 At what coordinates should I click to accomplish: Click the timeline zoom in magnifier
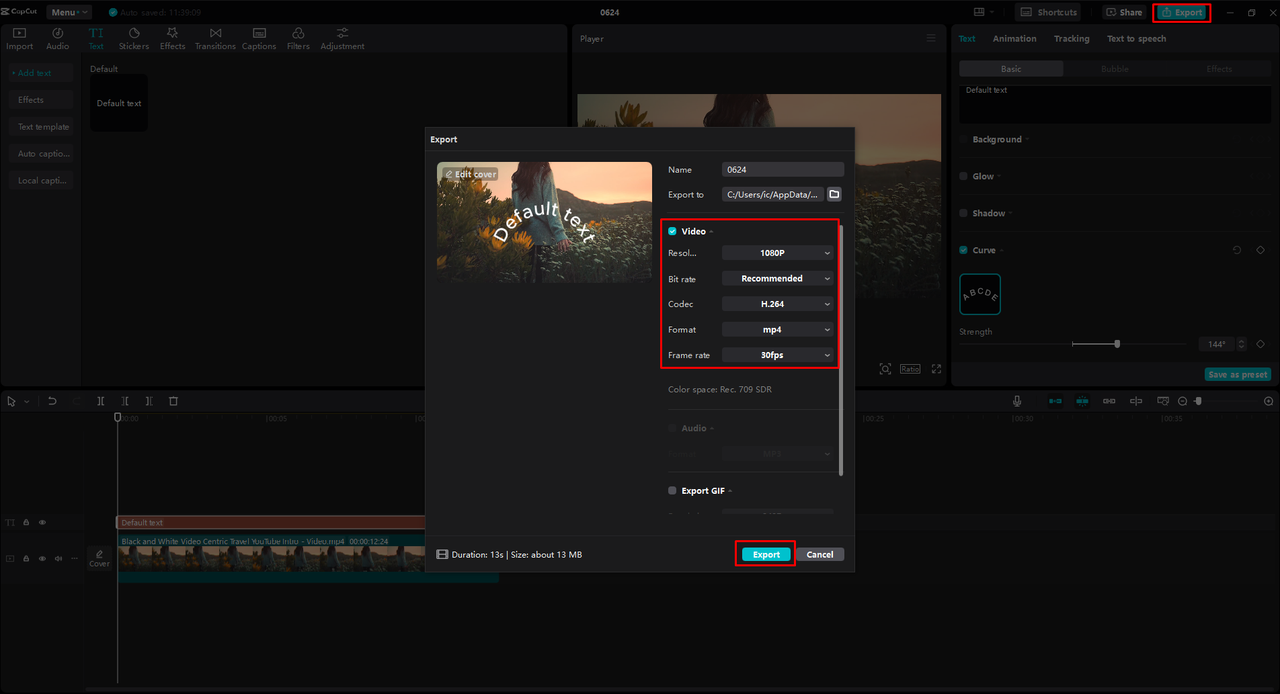coord(1269,401)
